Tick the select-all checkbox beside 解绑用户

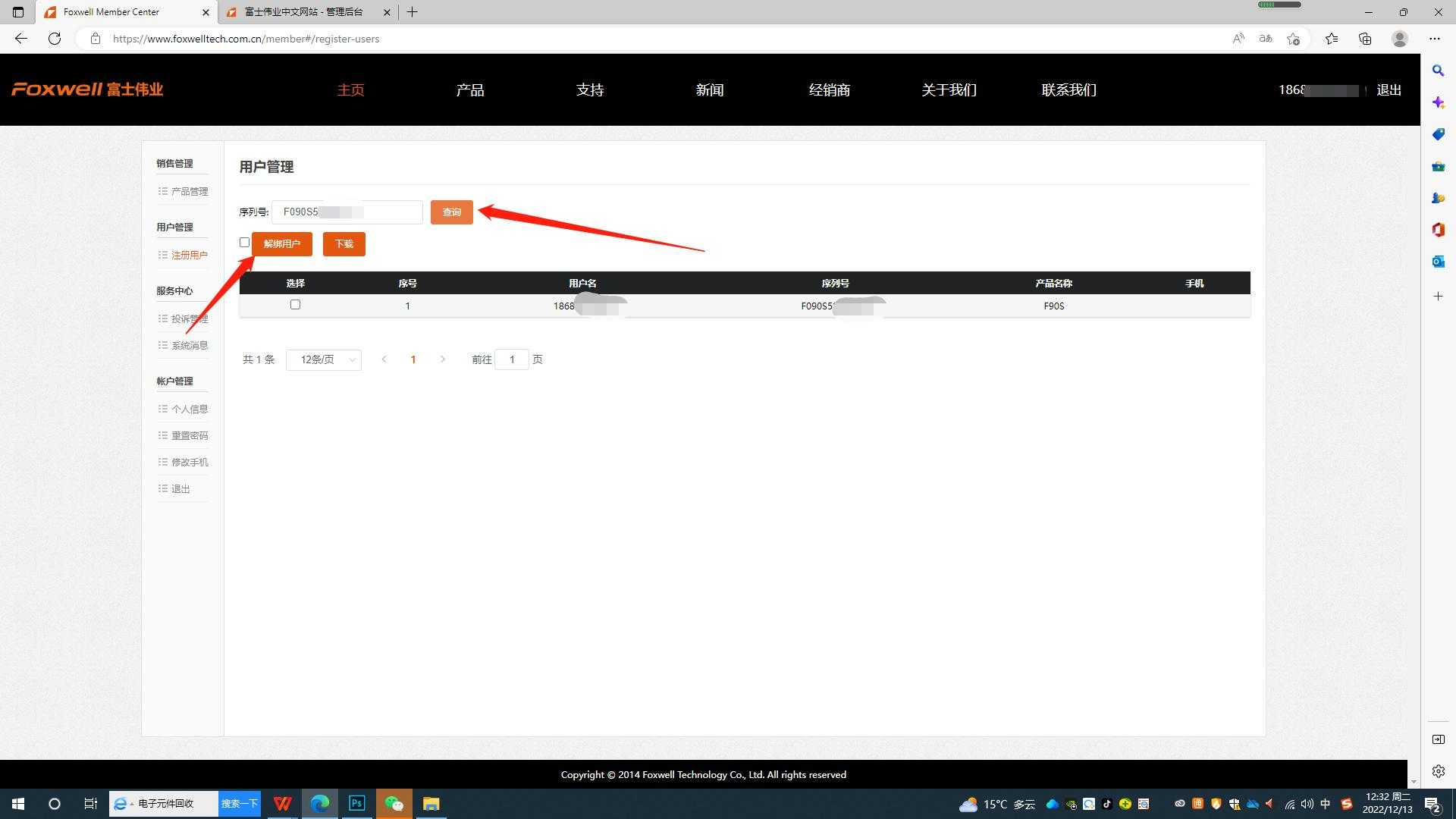click(x=244, y=243)
